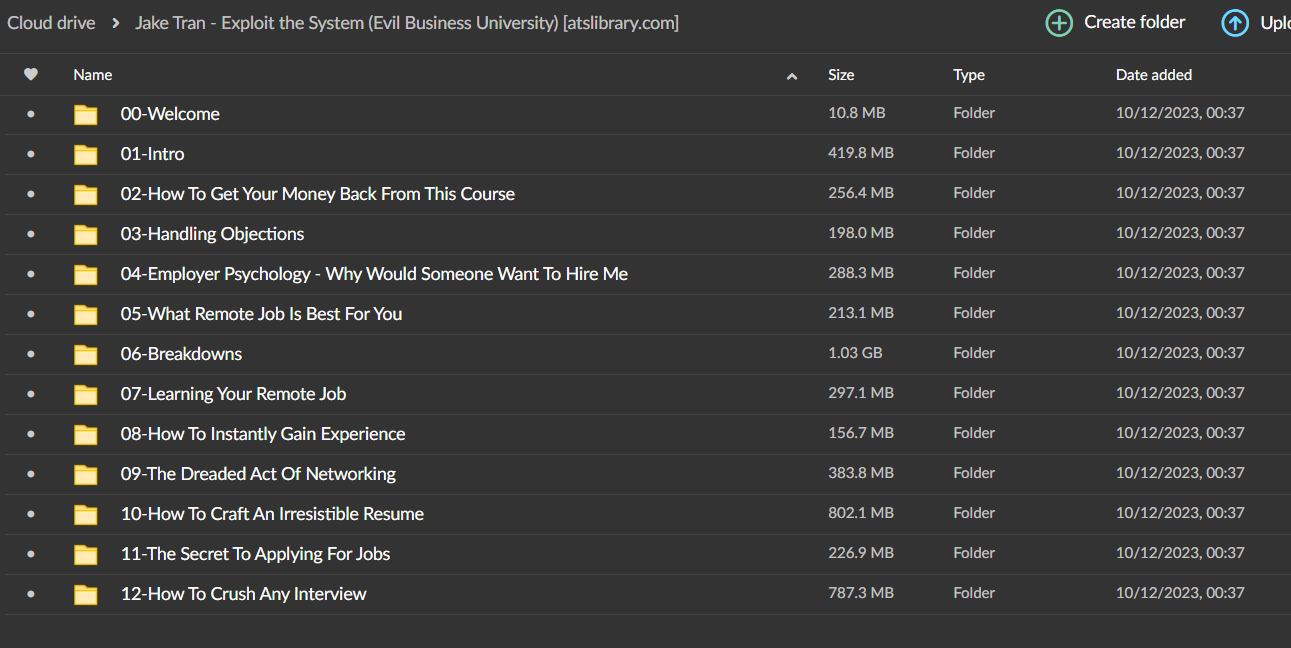Viewport: 1291px width, 648px height.
Task: Click folder icon for 04-Employer Psychology
Action: point(86,275)
